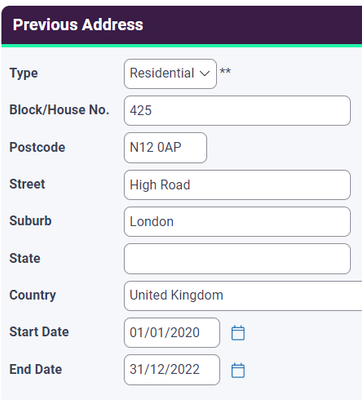Click the End Date label

coord(36,369)
